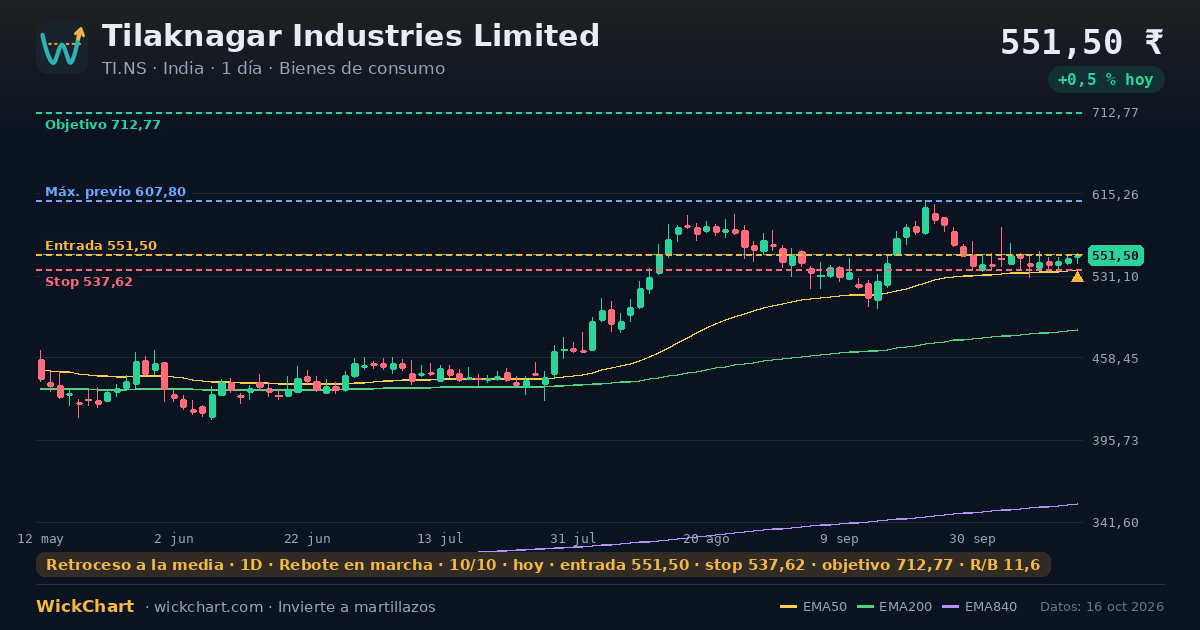This screenshot has height=630, width=1200.
Task: Click the 30 sep date label
Action: (x=972, y=539)
